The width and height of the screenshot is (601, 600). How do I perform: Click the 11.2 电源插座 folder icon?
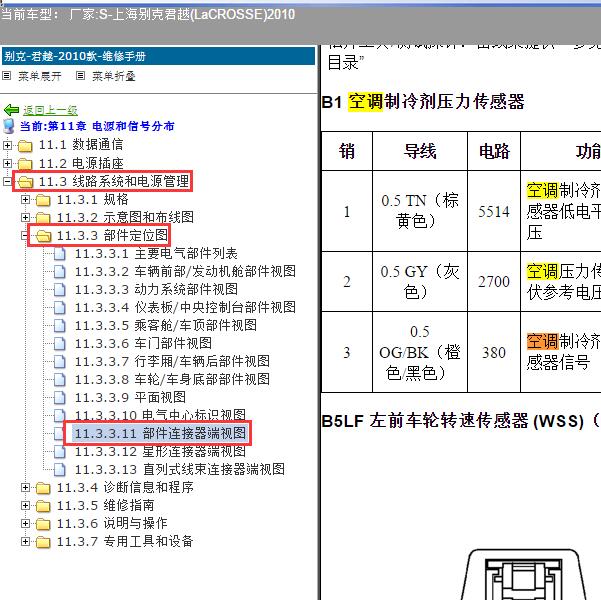click(25, 164)
